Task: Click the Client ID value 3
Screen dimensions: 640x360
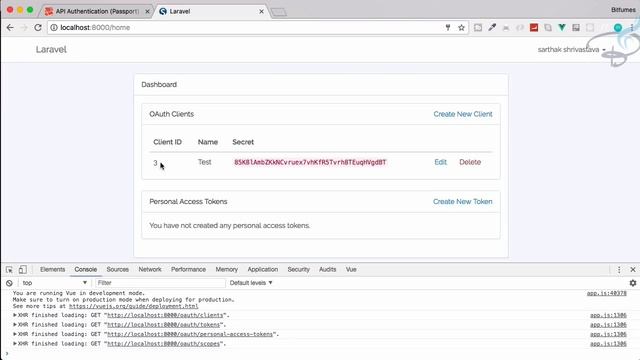Action: [x=155, y=163]
